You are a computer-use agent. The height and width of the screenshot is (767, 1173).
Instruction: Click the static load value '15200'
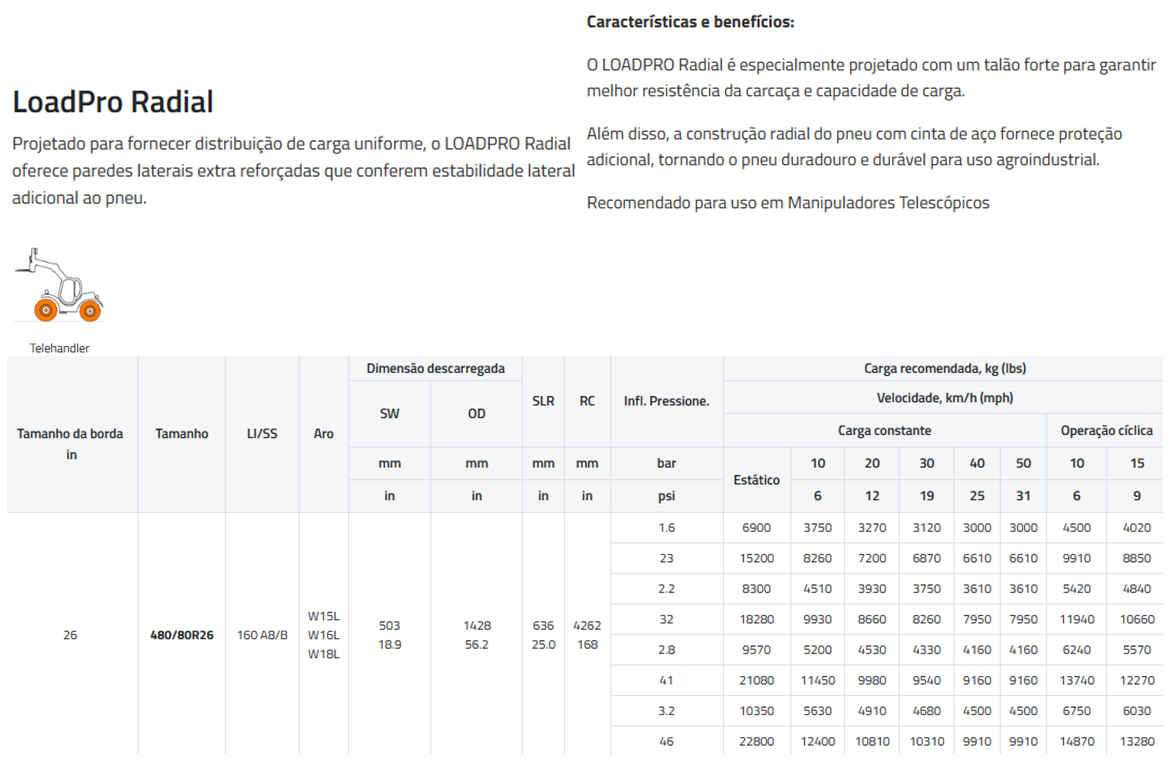pyautogui.click(x=756, y=558)
